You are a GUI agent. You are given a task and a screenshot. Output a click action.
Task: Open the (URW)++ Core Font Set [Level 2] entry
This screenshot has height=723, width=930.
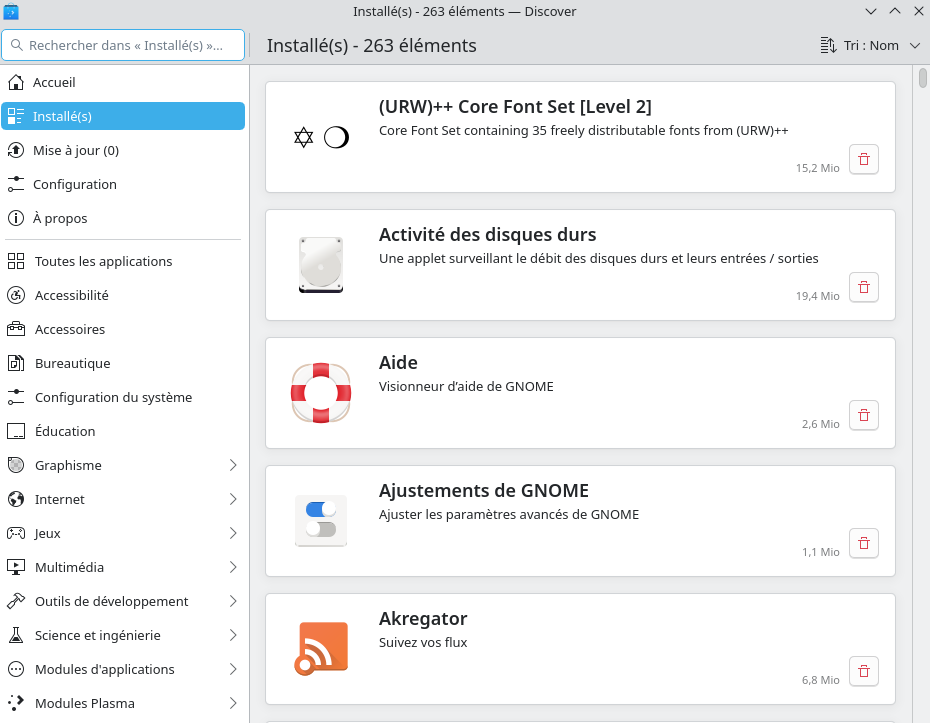tap(515, 107)
